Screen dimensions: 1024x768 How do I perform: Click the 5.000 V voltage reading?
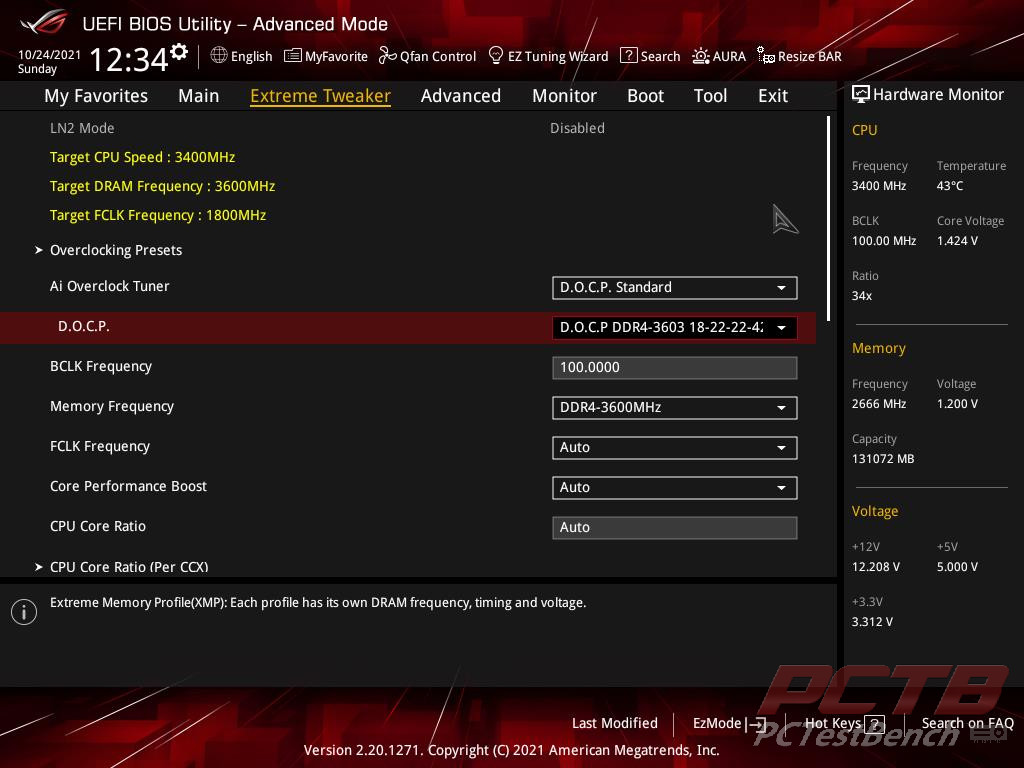957,566
